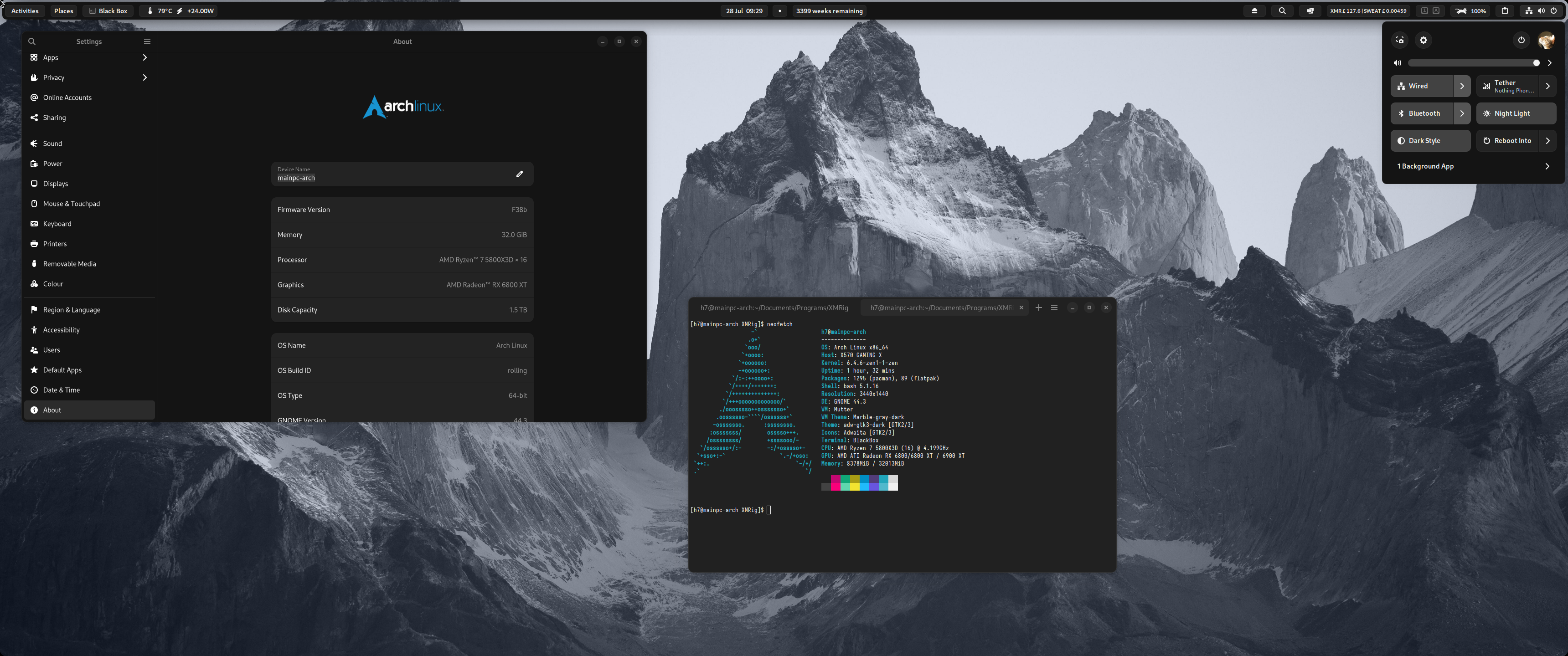Screen dimensions: 1568x656
Task: Click the keyboard lock indicators in the top bar
Action: (1430, 11)
